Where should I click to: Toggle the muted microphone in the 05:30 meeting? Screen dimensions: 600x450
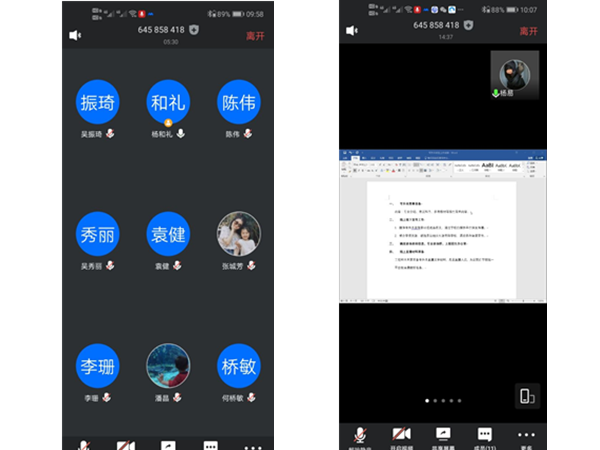click(x=82, y=445)
